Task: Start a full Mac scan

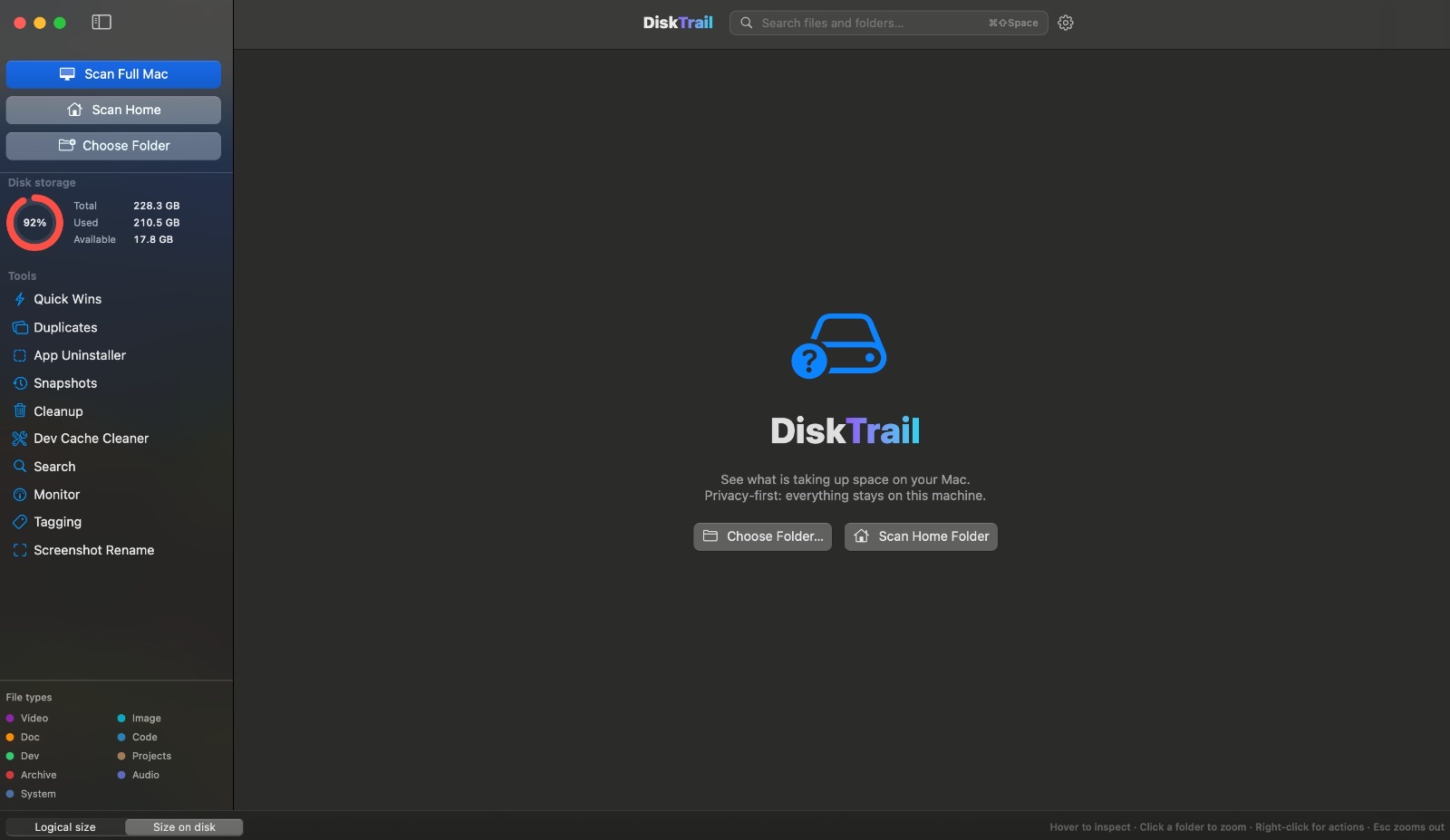Action: (113, 74)
